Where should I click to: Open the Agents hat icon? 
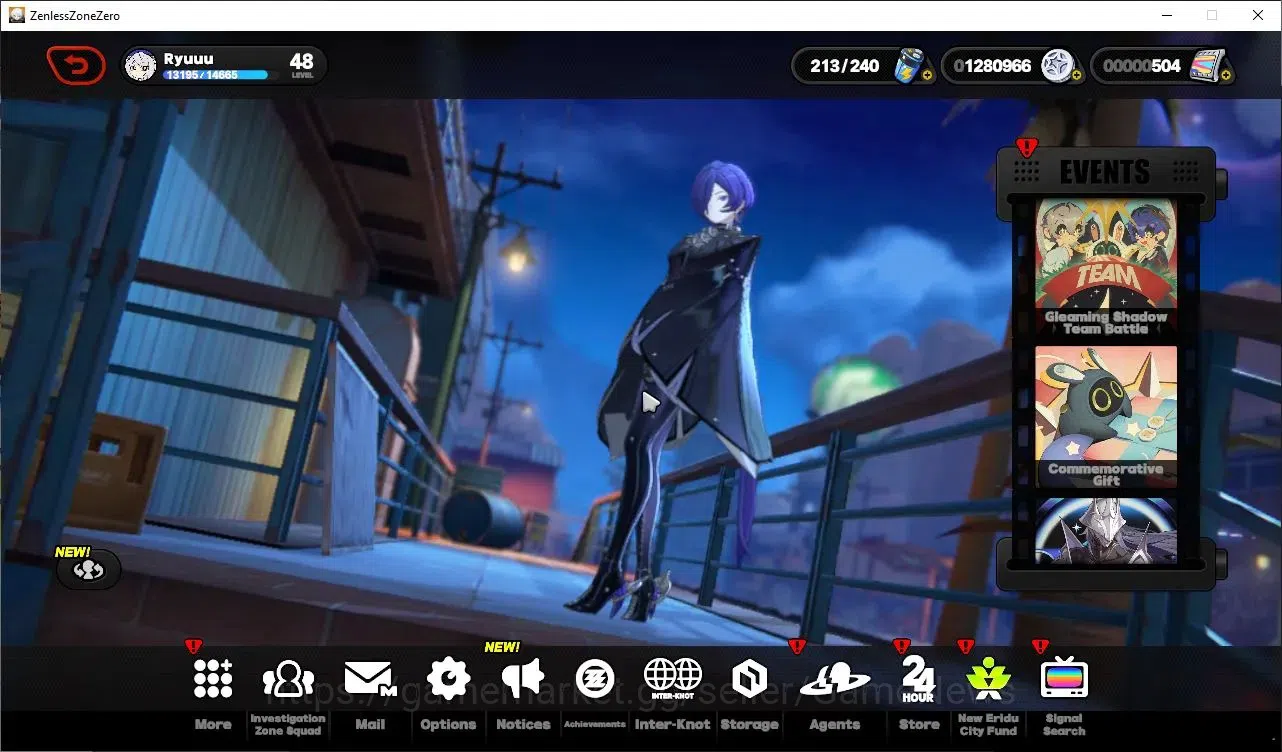pos(835,680)
